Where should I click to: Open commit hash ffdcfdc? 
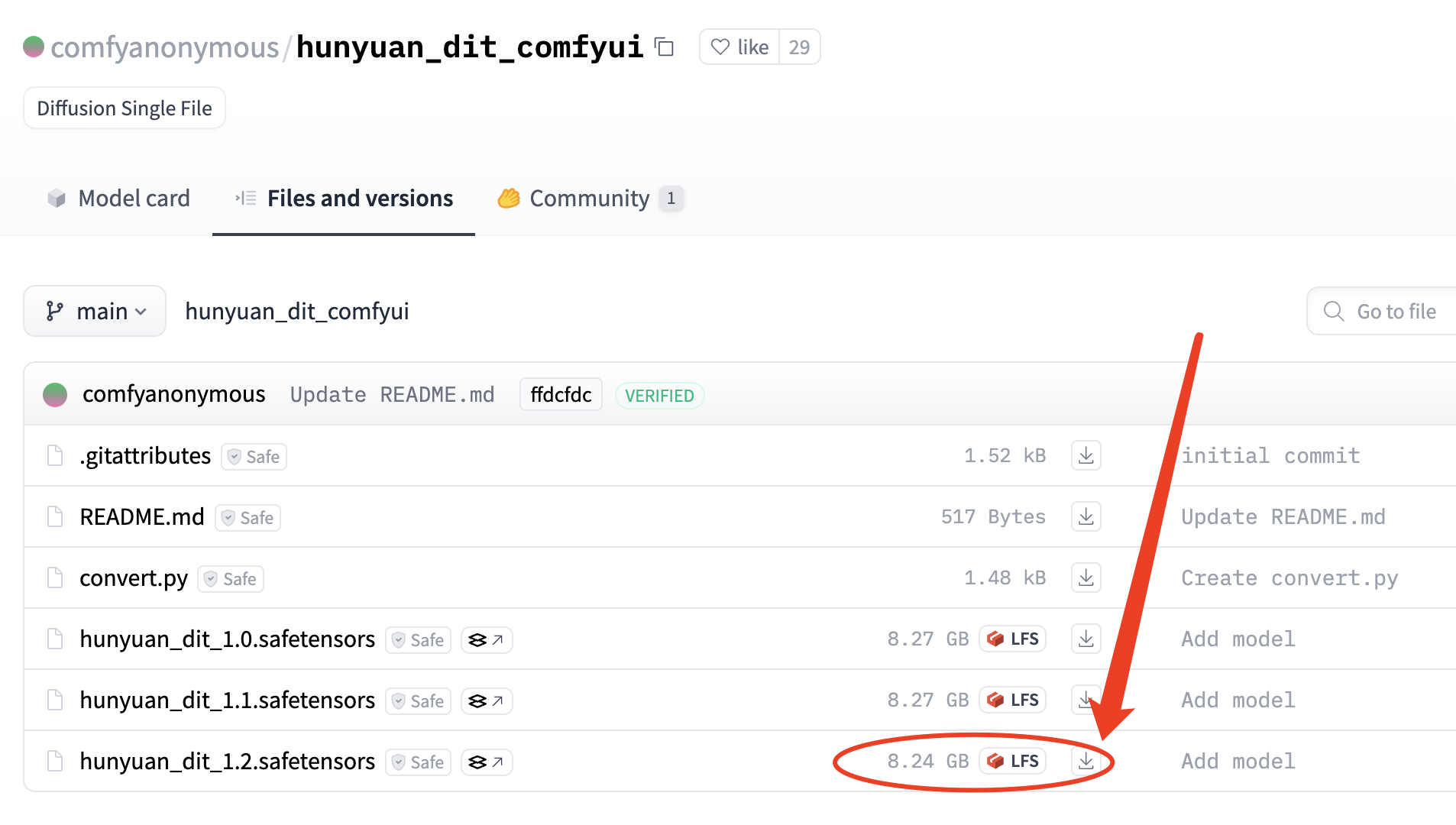(x=561, y=395)
